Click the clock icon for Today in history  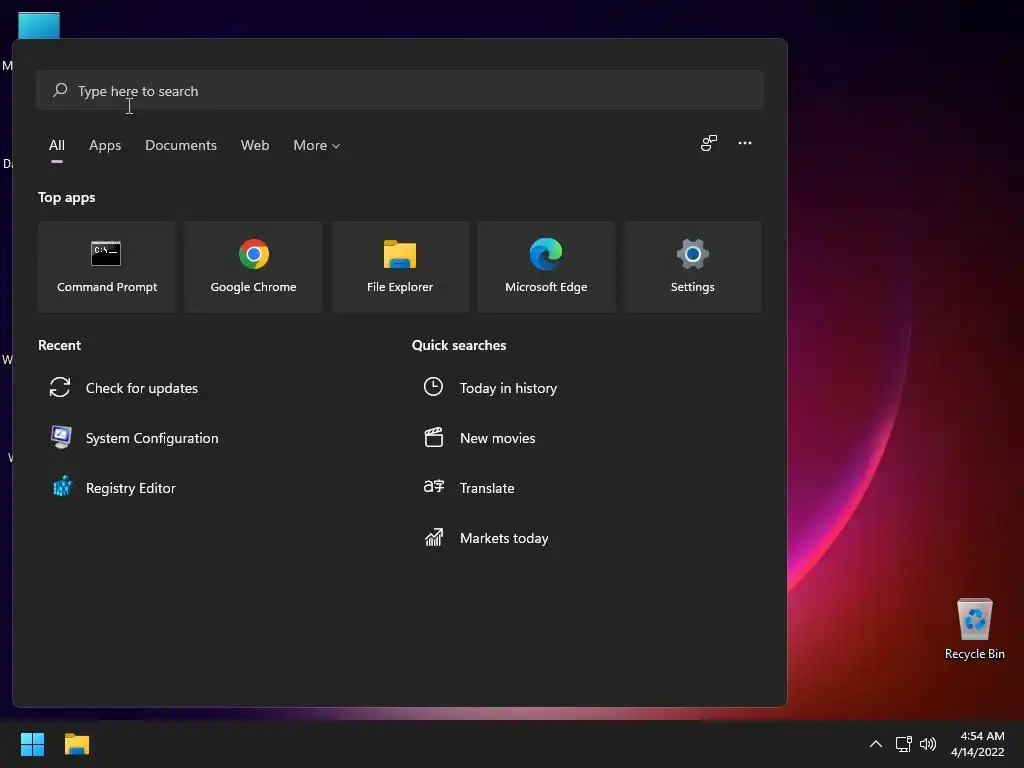coord(433,387)
